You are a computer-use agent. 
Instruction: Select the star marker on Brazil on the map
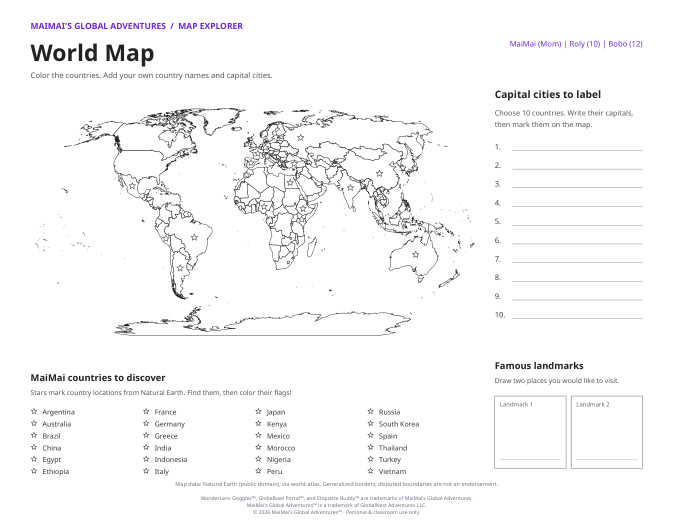tap(194, 237)
